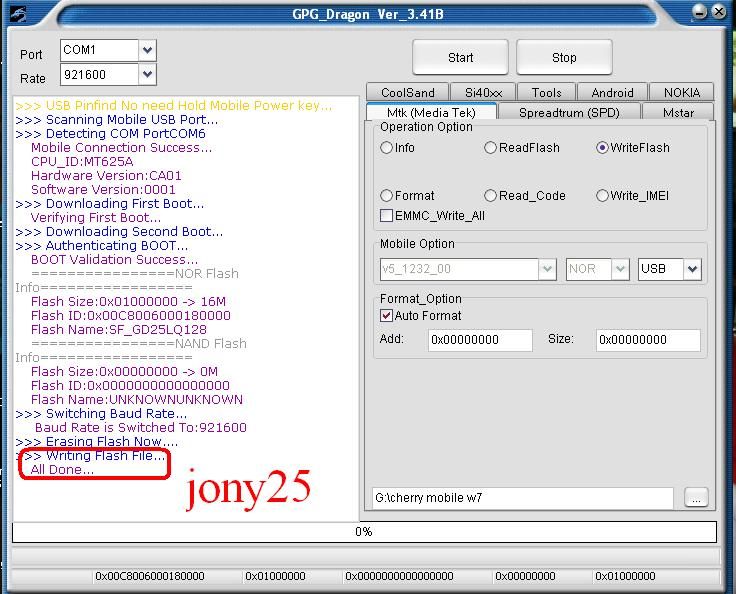Open the Port COM1 dropdown
The height and width of the screenshot is (594, 736).
point(148,50)
